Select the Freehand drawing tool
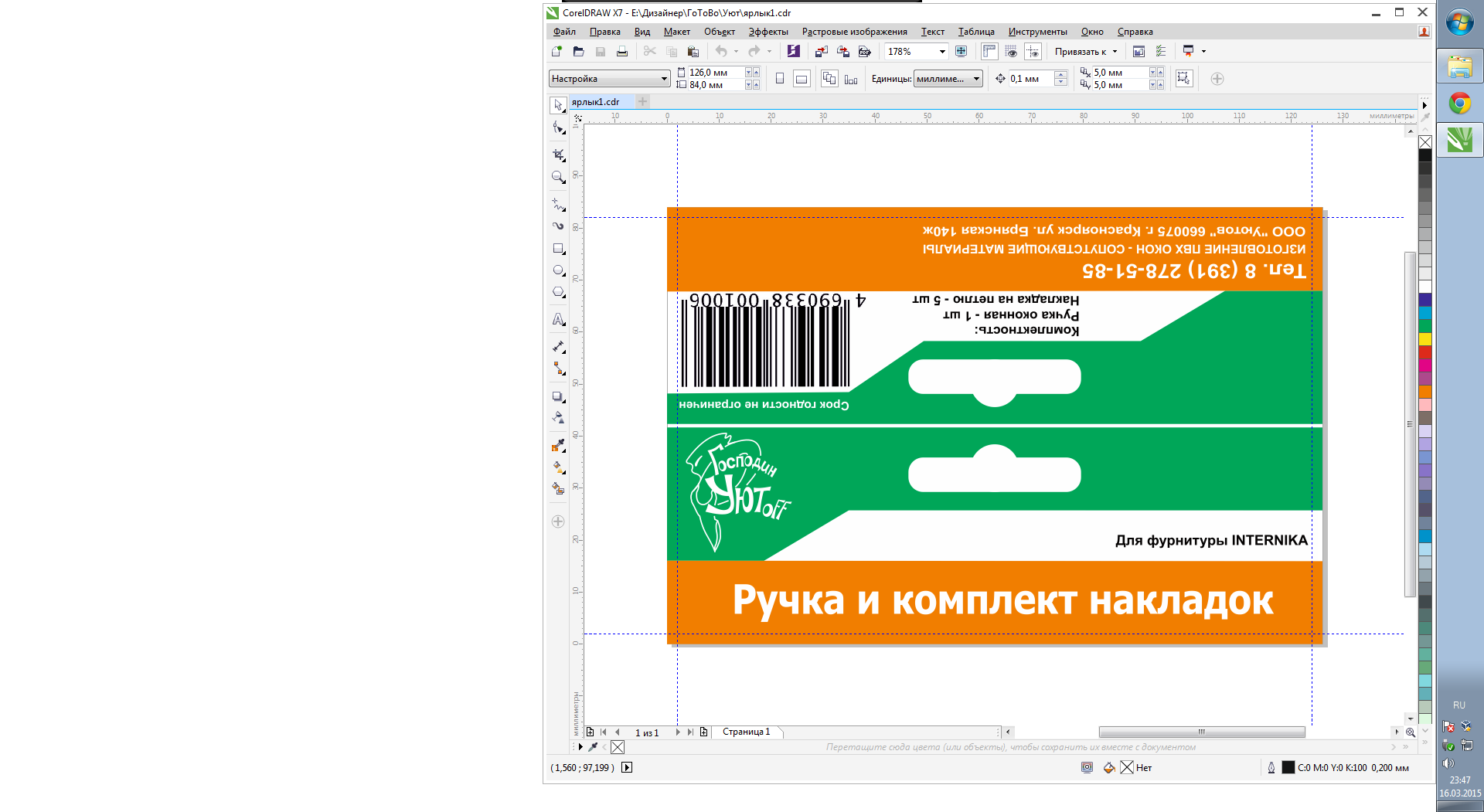The width and height of the screenshot is (1484, 812). click(x=558, y=205)
